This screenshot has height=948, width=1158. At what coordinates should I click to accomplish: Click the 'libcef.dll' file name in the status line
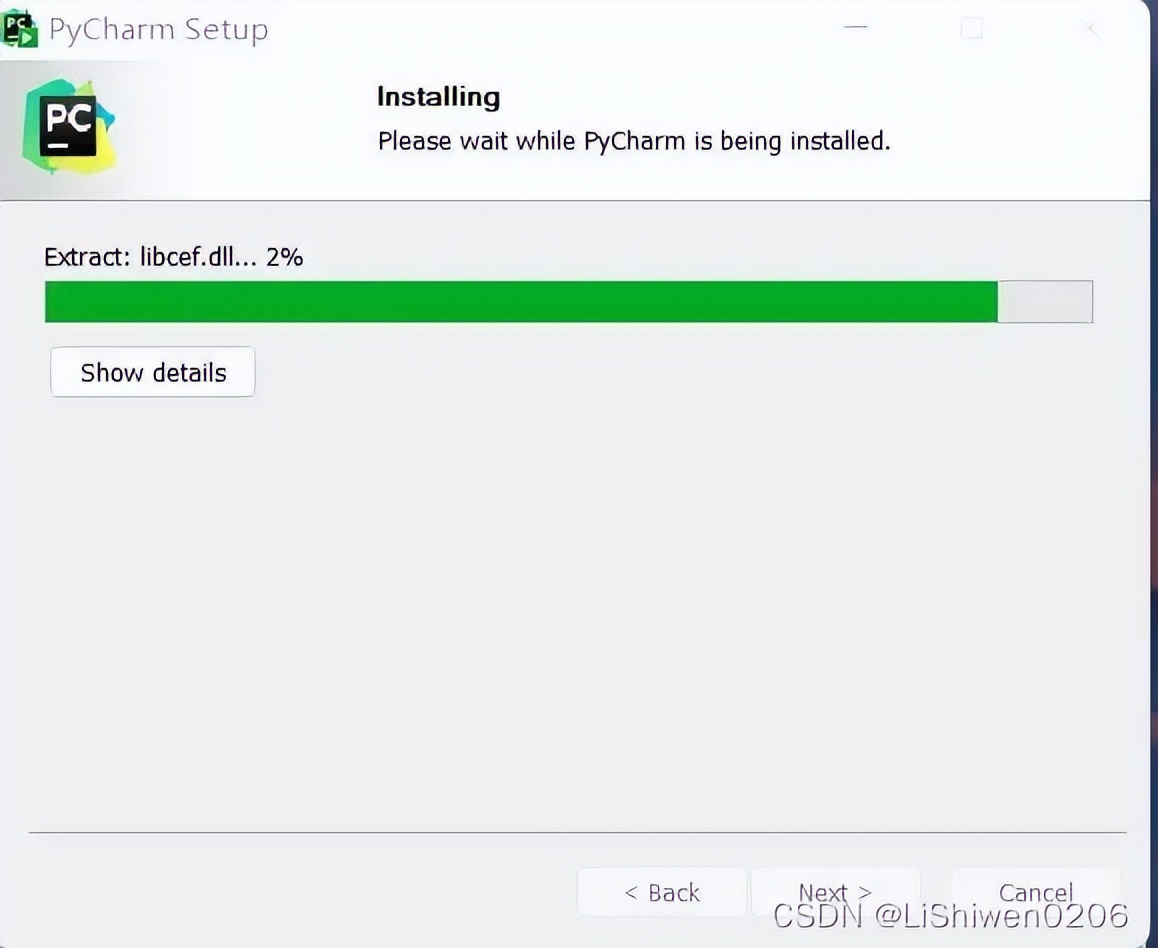point(187,257)
